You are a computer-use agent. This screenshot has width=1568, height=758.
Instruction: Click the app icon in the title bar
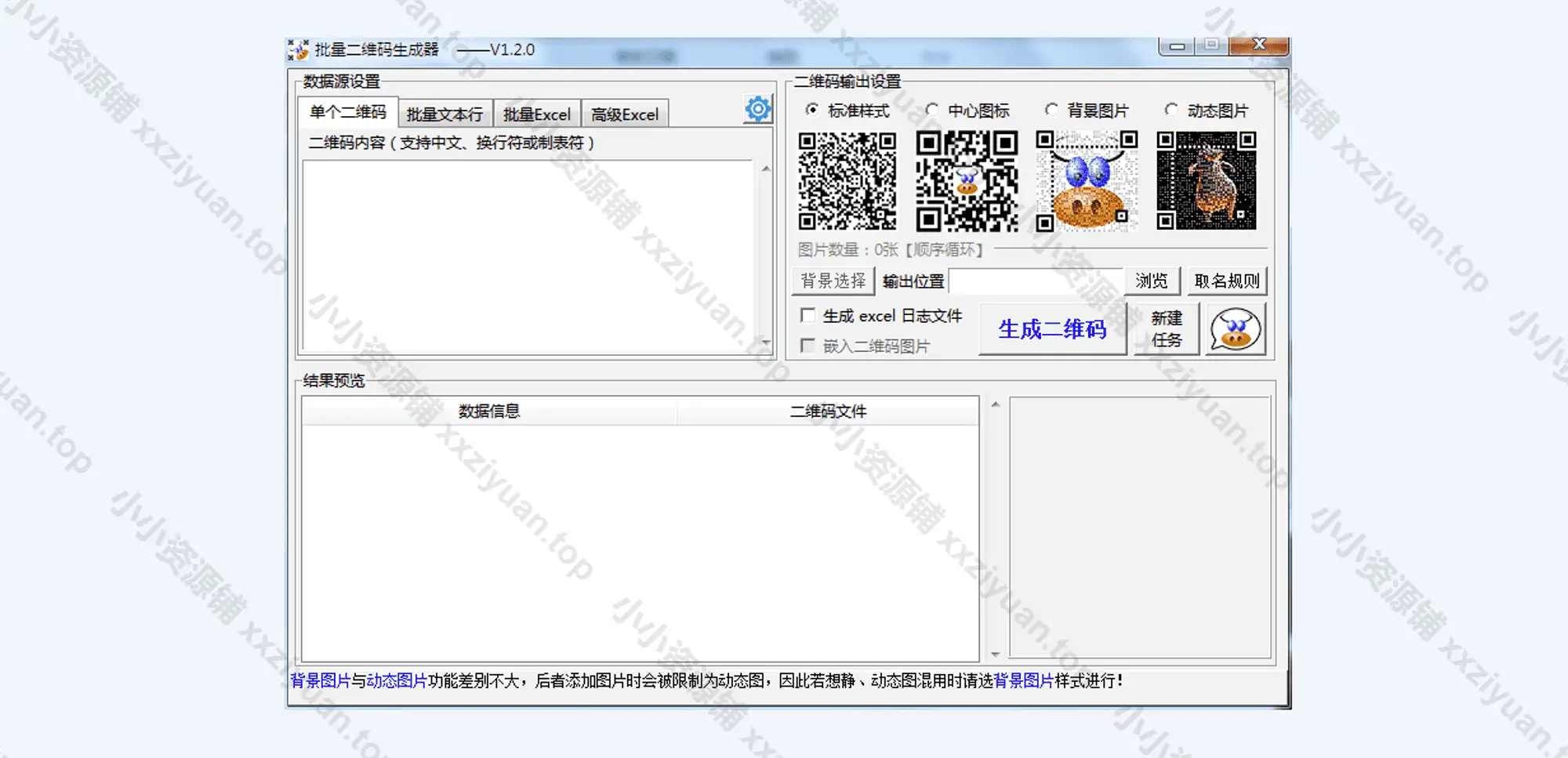coord(298,50)
